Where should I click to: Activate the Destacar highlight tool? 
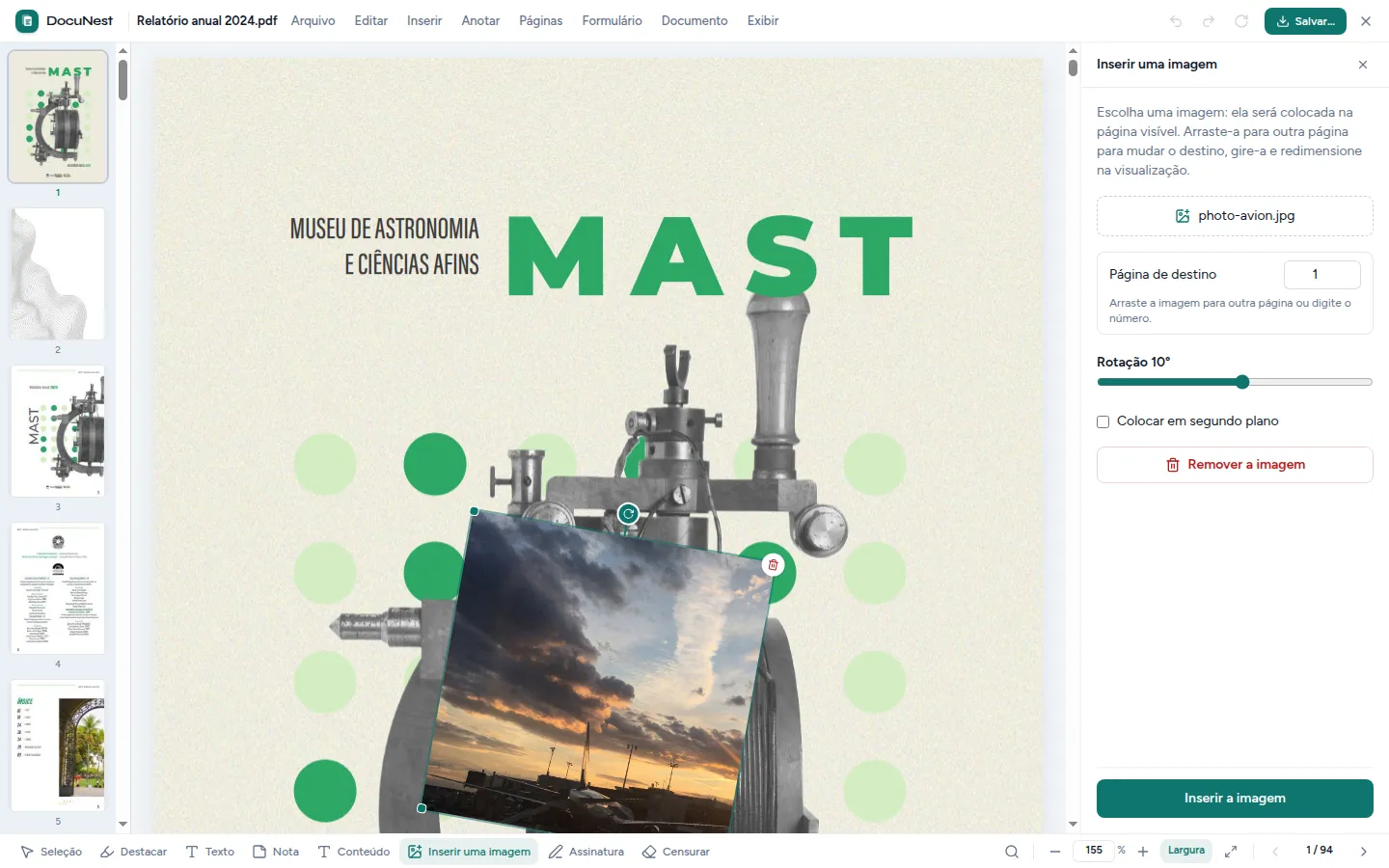[x=134, y=852]
